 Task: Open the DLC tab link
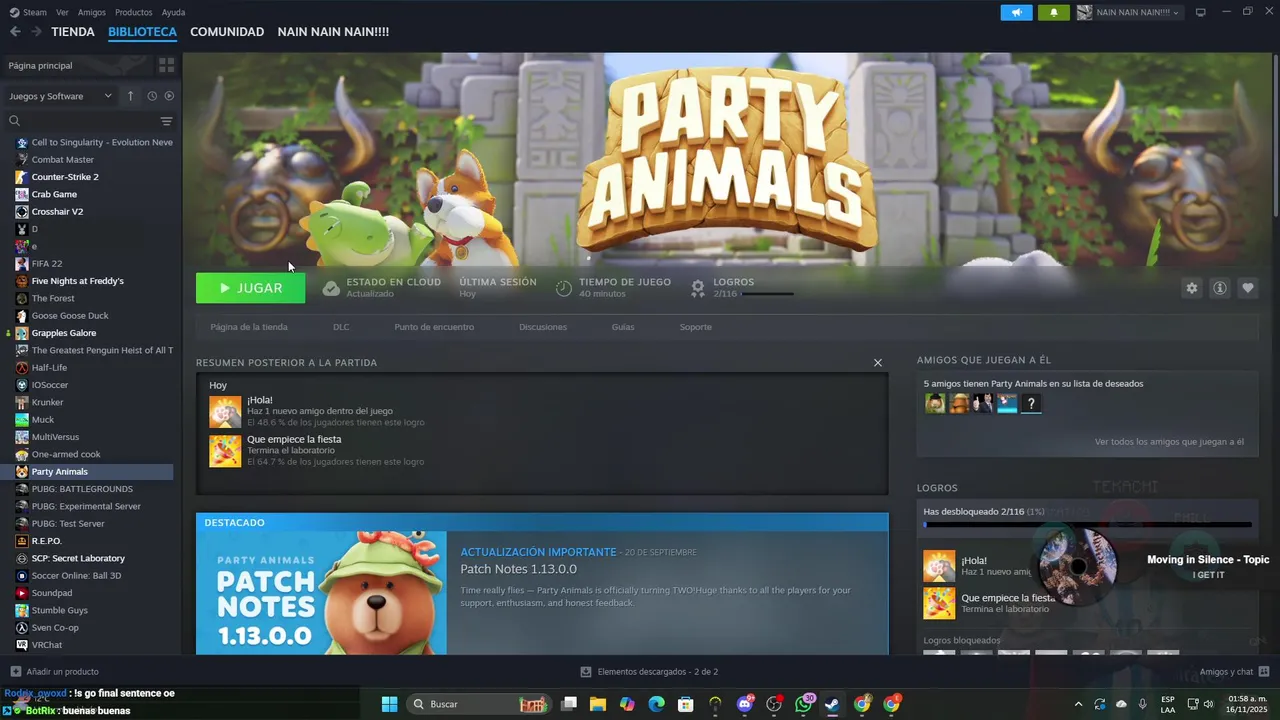point(341,327)
